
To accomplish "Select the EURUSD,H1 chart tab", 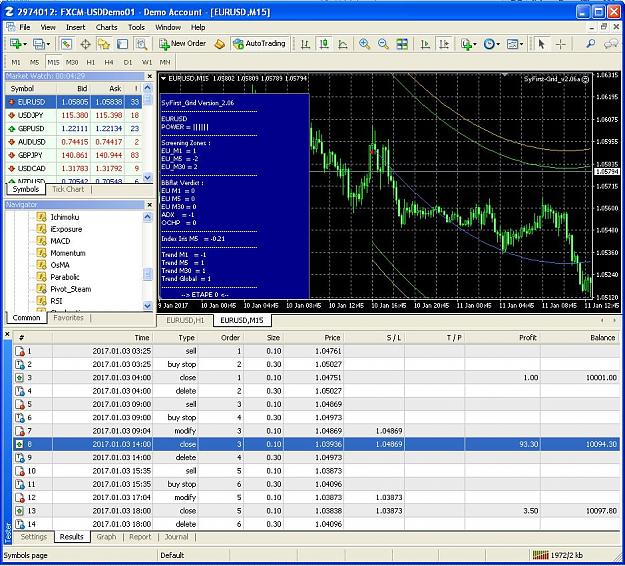I will coord(185,320).
